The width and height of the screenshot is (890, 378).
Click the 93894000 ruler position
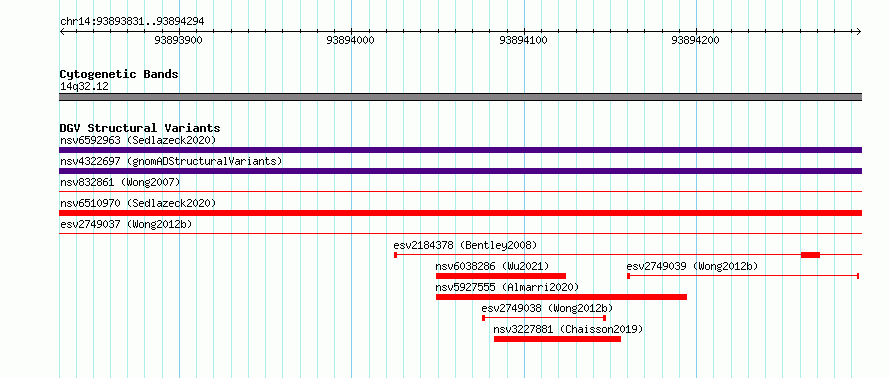point(350,40)
